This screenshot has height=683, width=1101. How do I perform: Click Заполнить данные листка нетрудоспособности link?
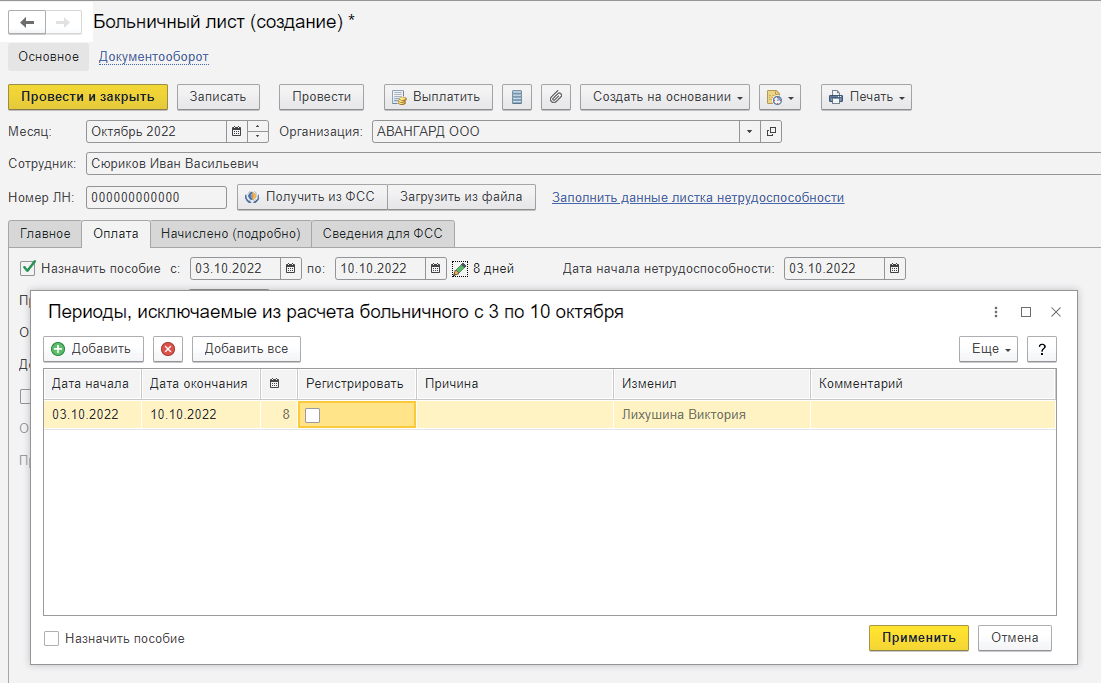[x=698, y=198]
